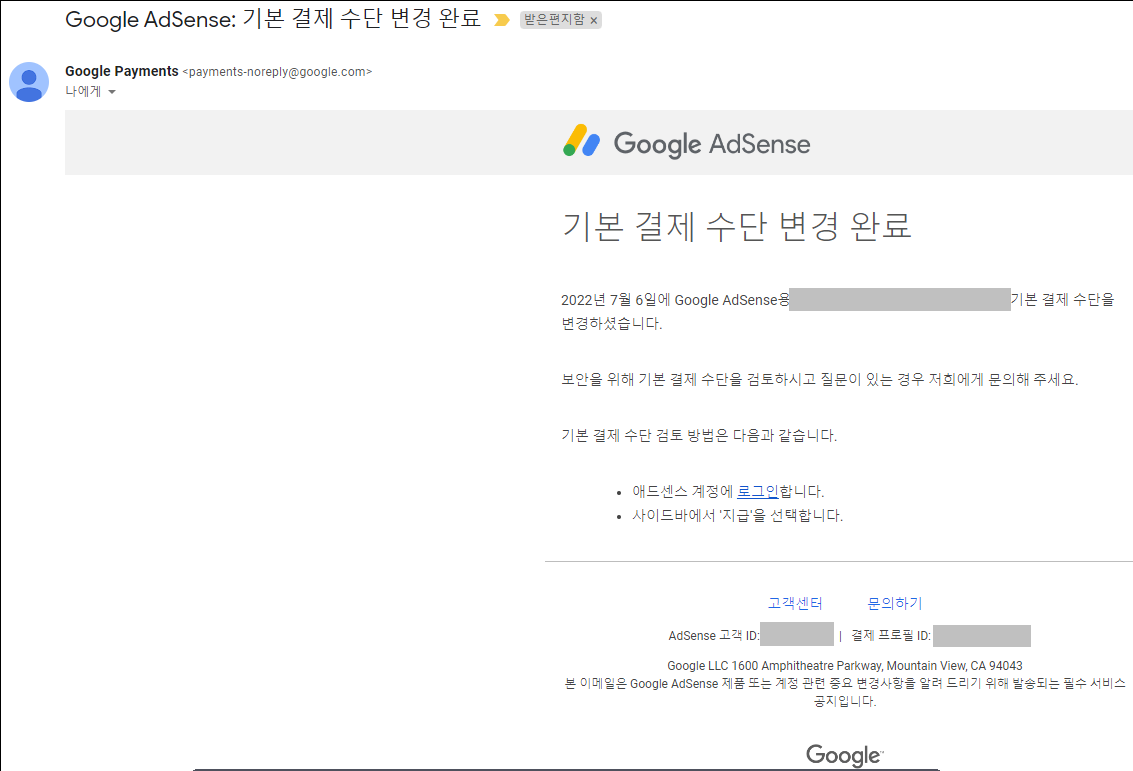Viewport: 1133px width, 771px height.
Task: Open the 로그인 link in the instructions
Action: (757, 491)
